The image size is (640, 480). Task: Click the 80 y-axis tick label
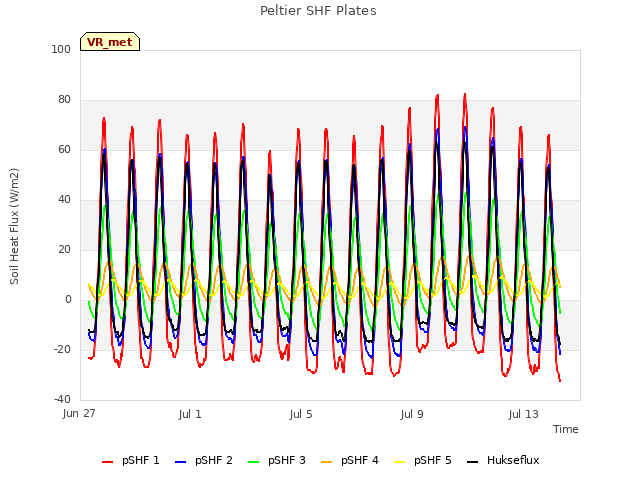64,100
